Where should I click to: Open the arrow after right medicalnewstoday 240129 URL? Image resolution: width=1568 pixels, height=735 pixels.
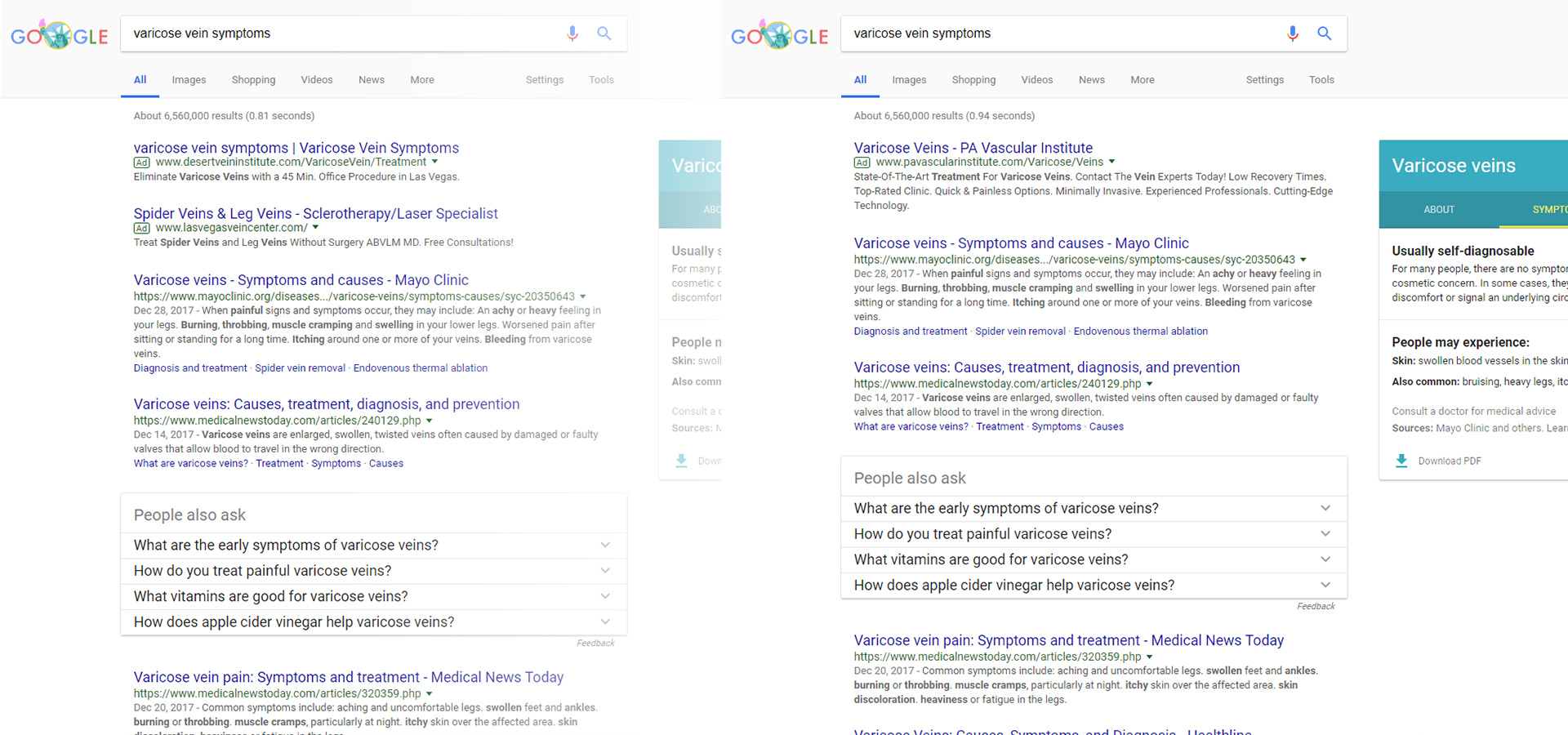coord(1150,384)
